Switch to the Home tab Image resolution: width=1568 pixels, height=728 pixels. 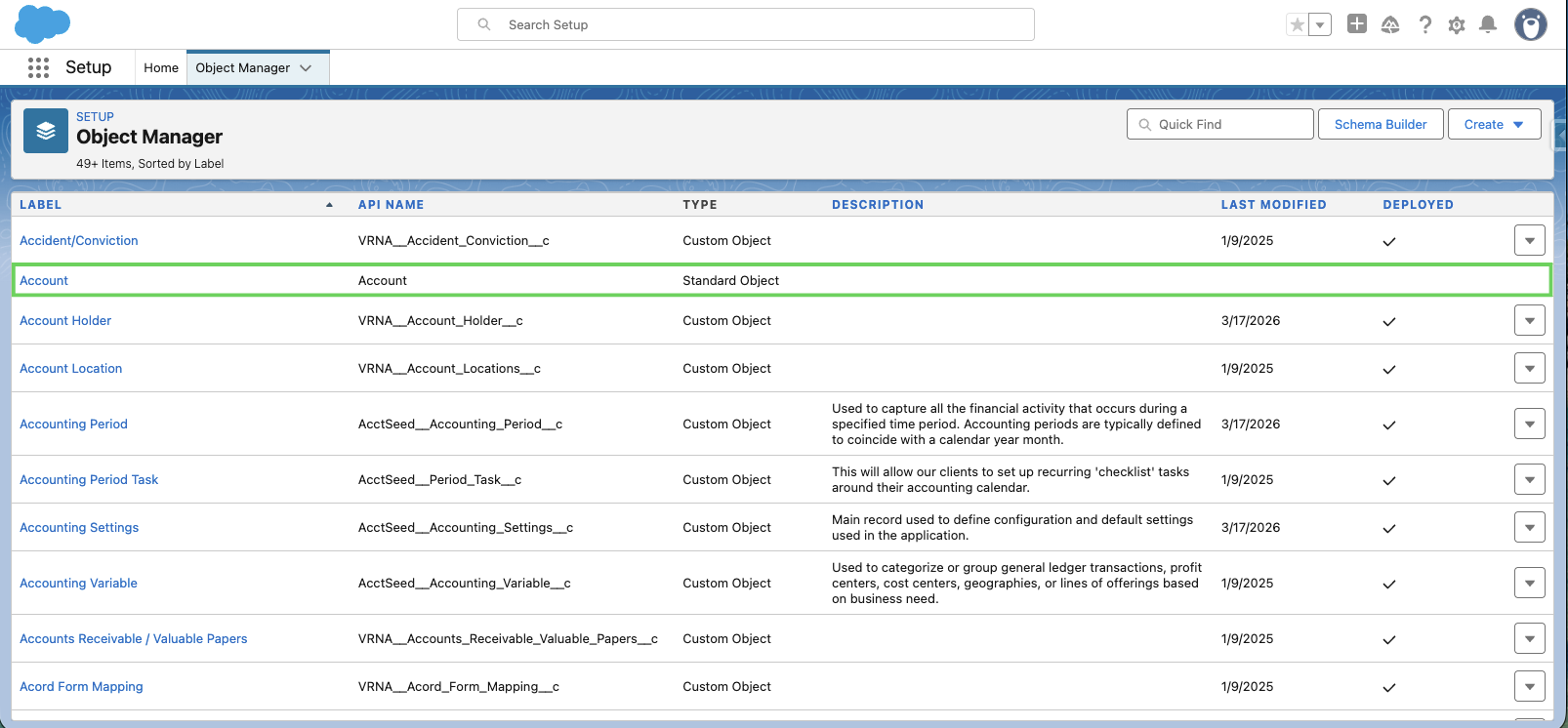point(161,67)
